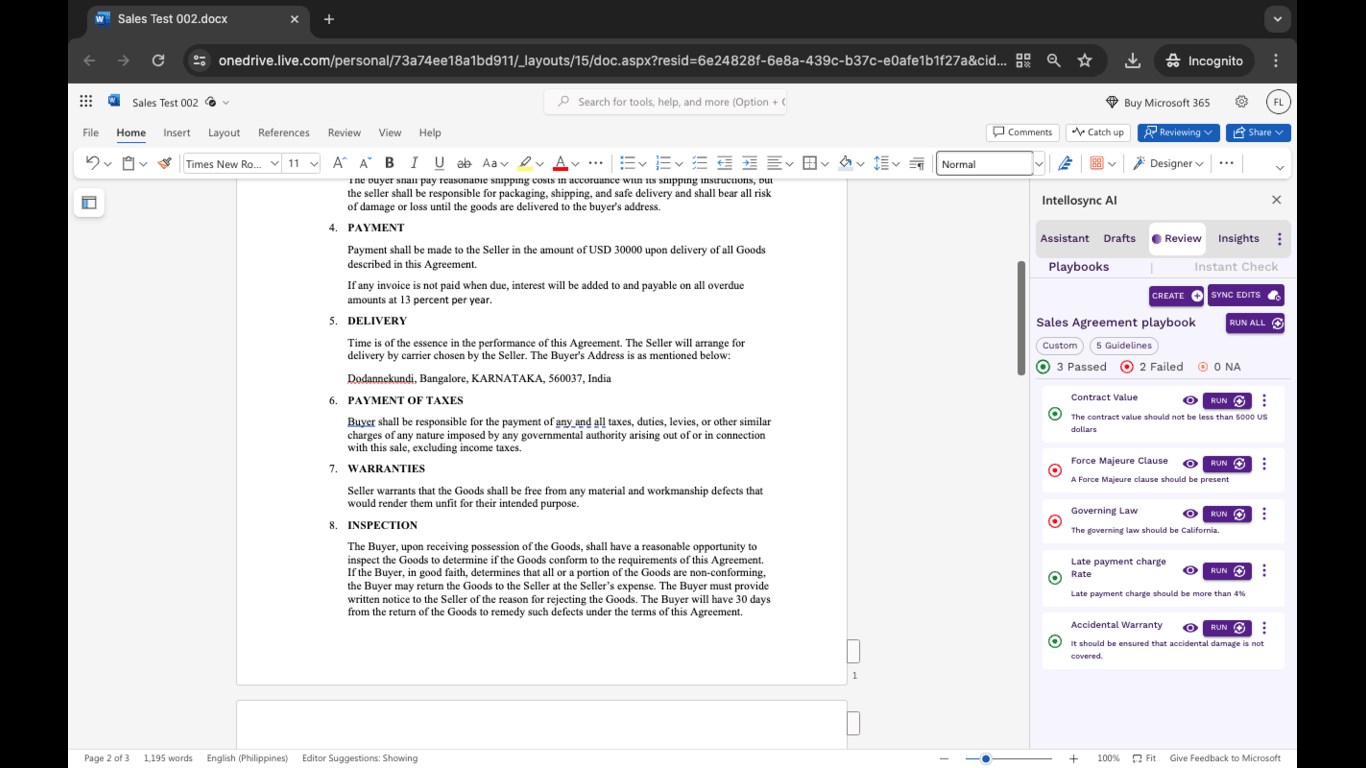Open the Microsoft 365 app launcher grid
The image size is (1366, 768).
(x=86, y=101)
